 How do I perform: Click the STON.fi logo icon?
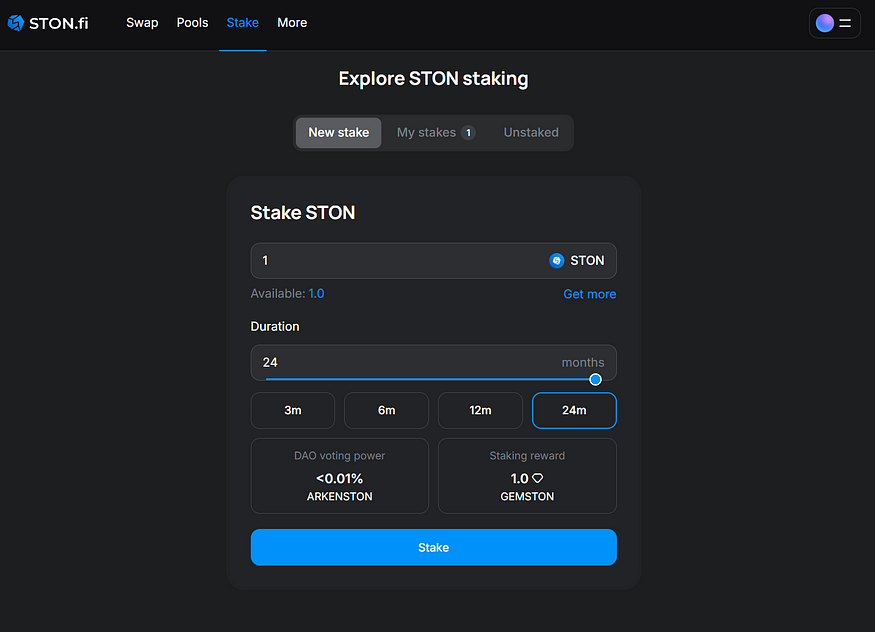[x=16, y=23]
